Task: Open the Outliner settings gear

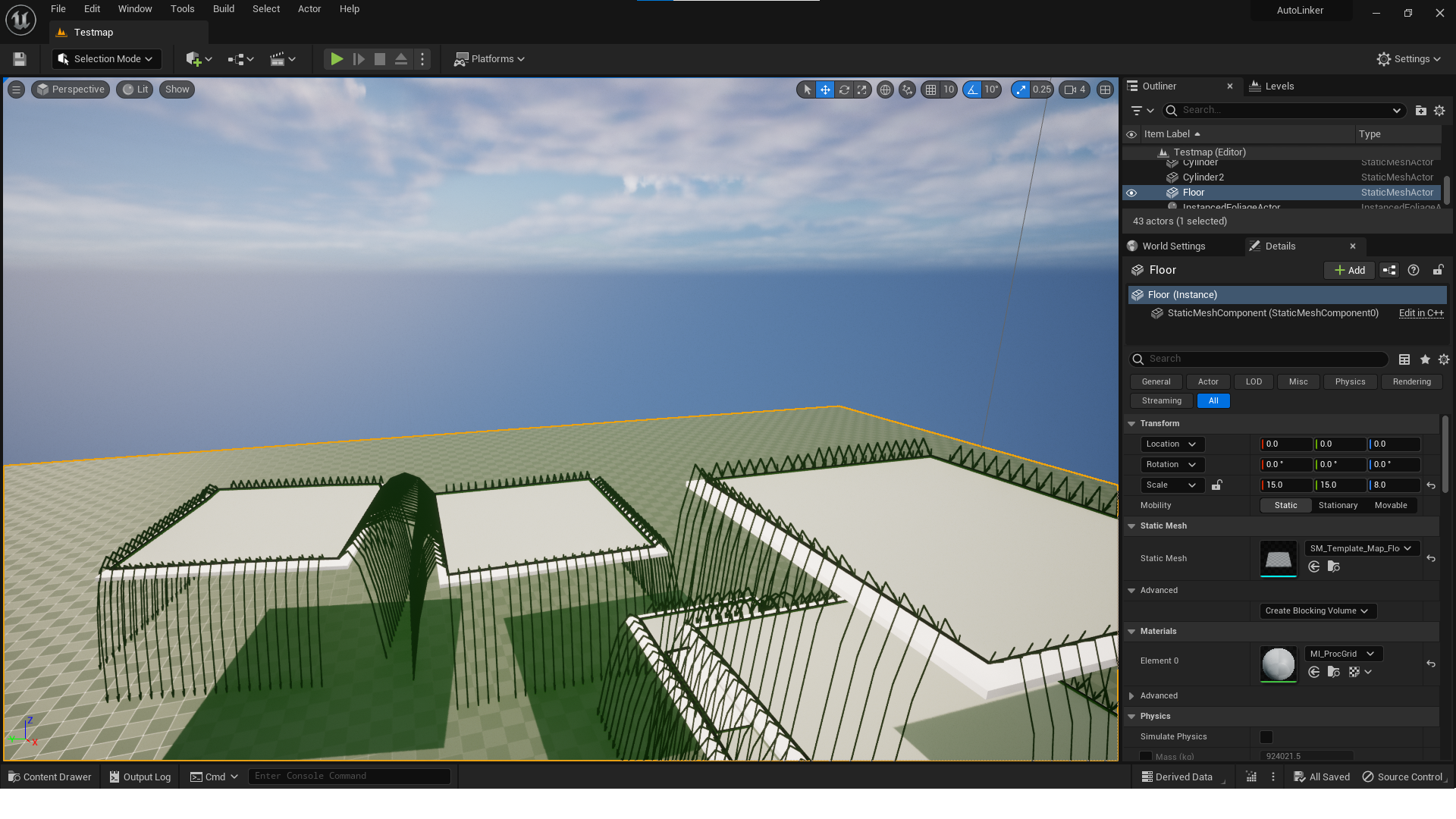Action: click(x=1439, y=111)
